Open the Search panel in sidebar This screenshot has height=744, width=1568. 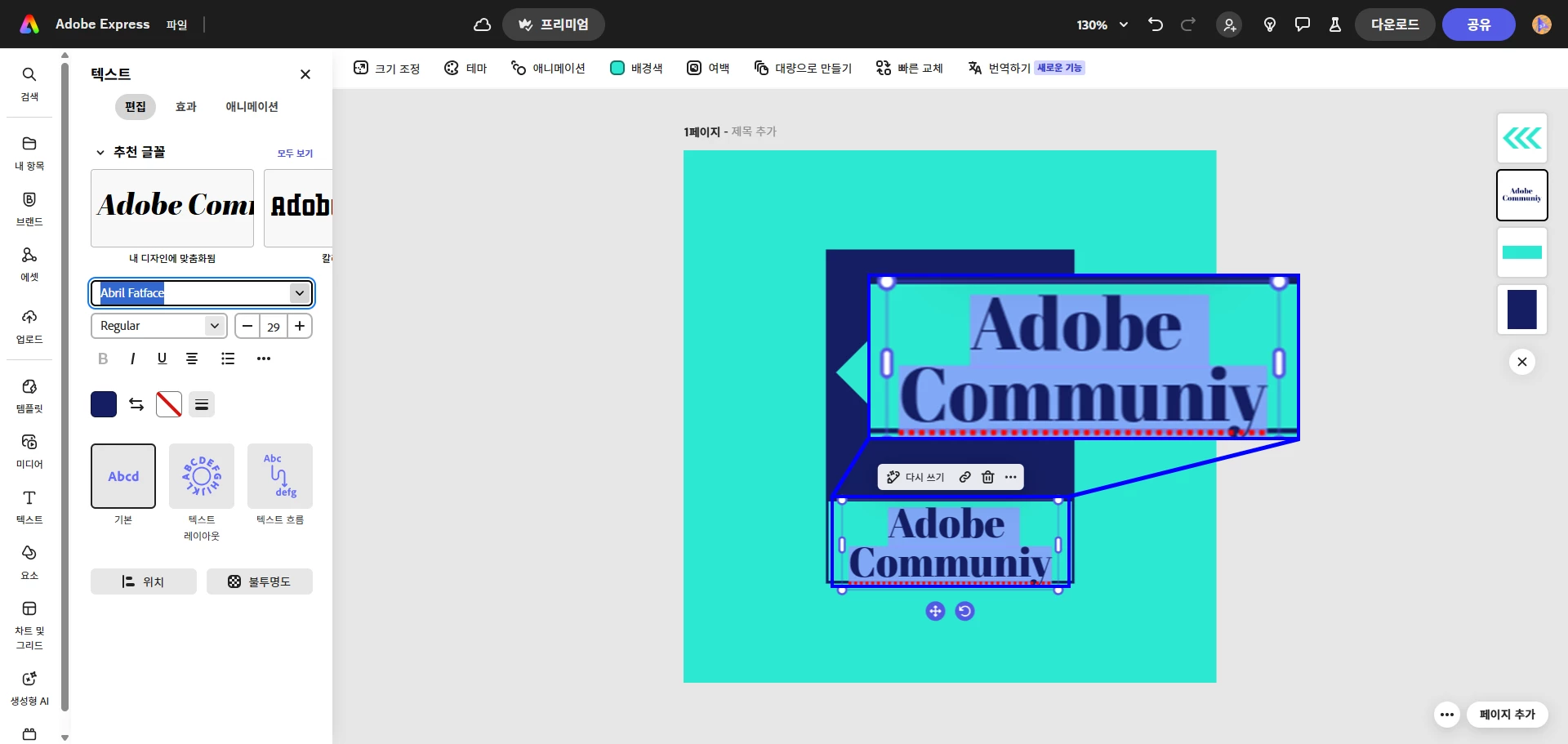pos(29,83)
